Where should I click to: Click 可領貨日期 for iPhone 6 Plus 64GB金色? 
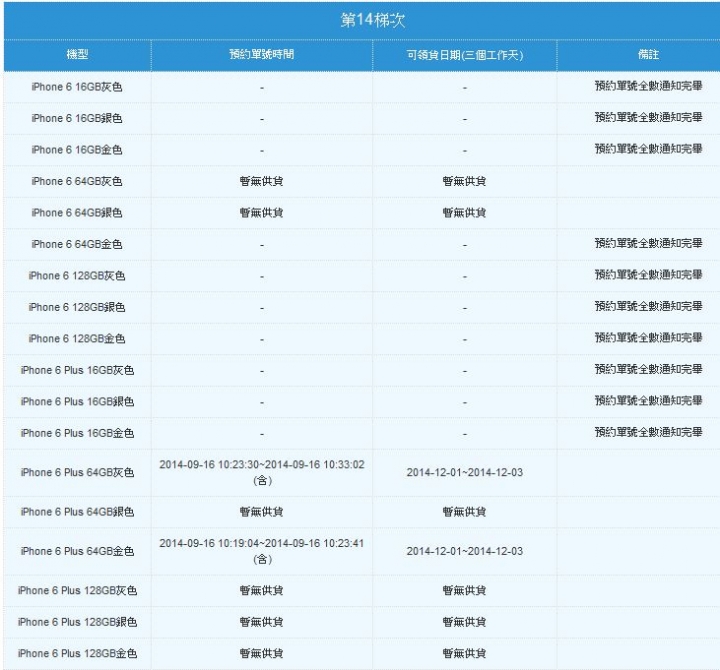[465, 551]
